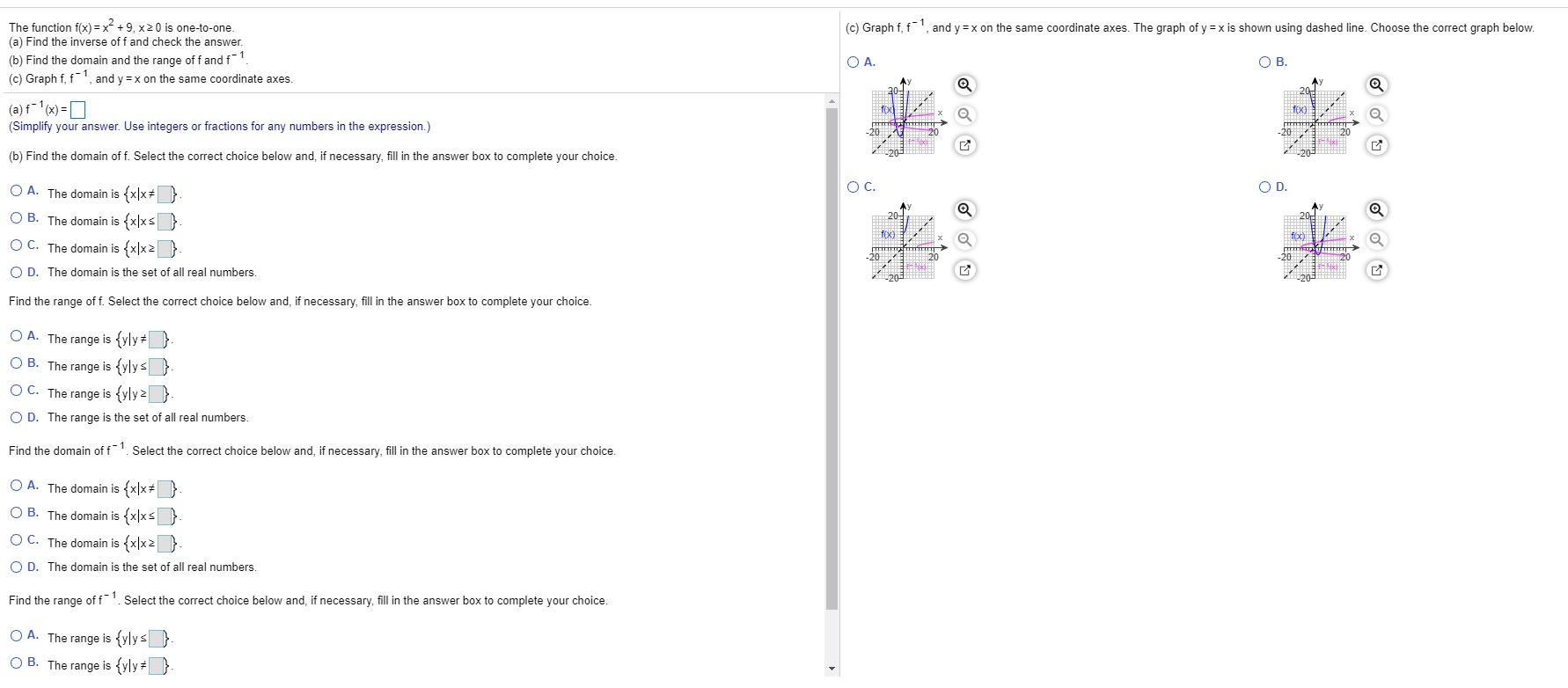Screen dimensions: 1568x688
Task: Open graph C in a larger window
Action: click(x=964, y=270)
